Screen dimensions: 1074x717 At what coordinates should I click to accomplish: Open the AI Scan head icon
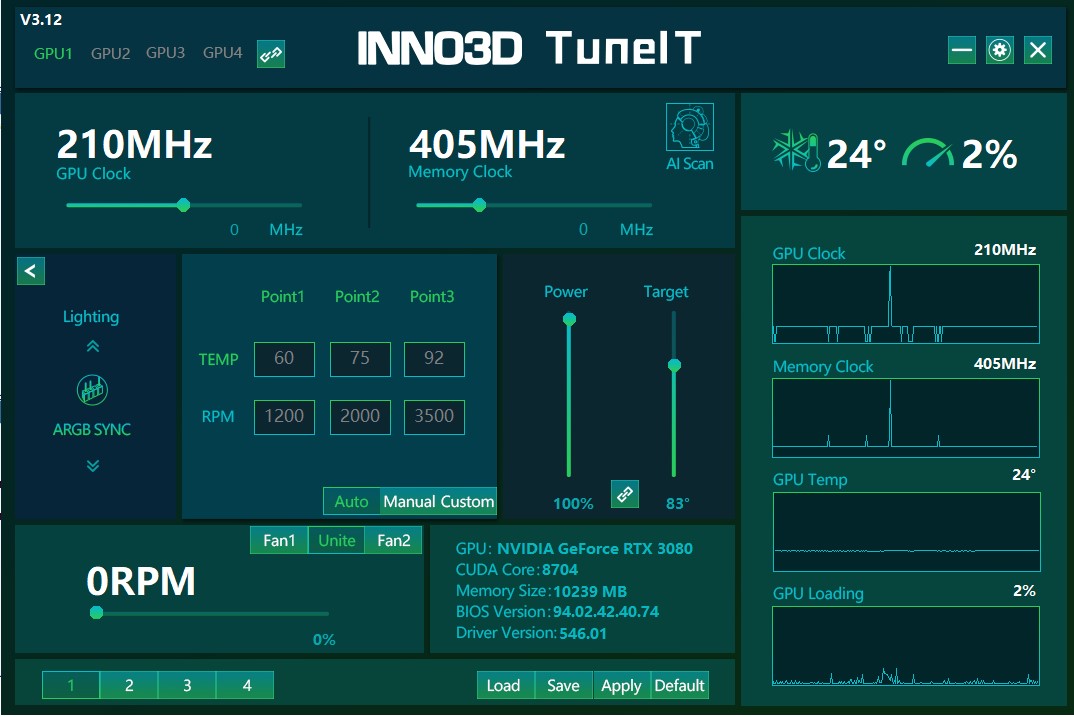[x=690, y=127]
